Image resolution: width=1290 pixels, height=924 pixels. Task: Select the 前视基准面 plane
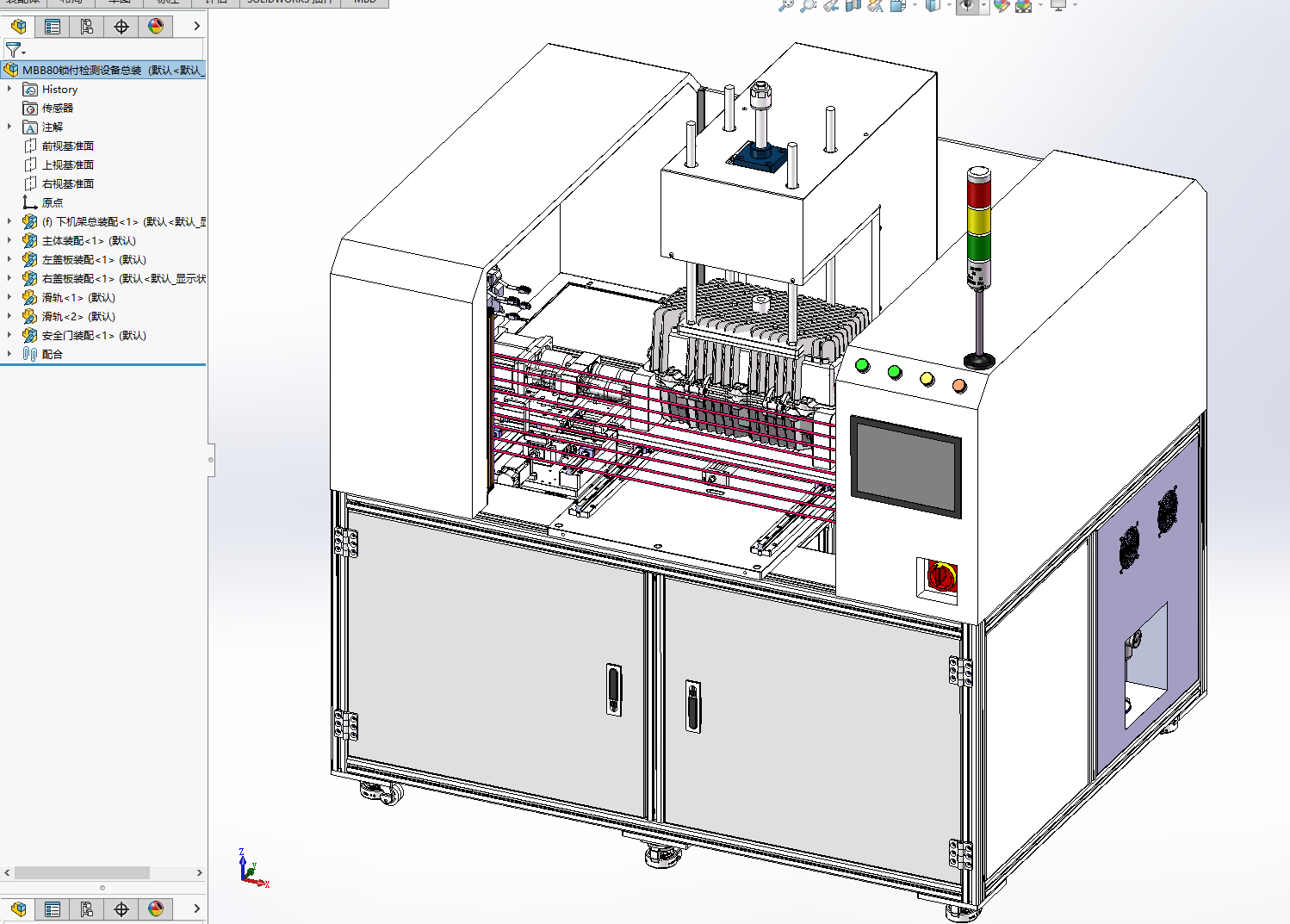point(68,146)
